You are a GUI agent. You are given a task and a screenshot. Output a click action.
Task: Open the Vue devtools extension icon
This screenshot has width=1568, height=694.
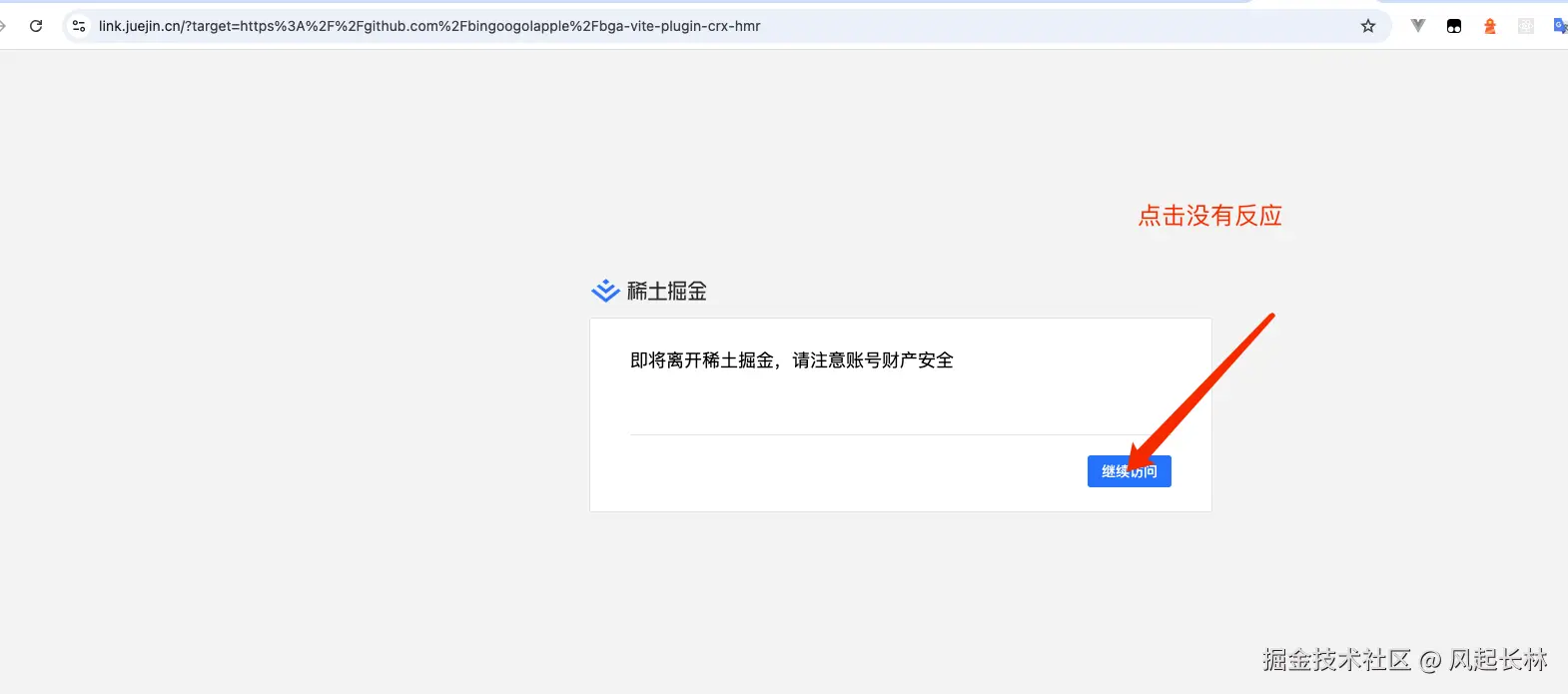[1418, 26]
